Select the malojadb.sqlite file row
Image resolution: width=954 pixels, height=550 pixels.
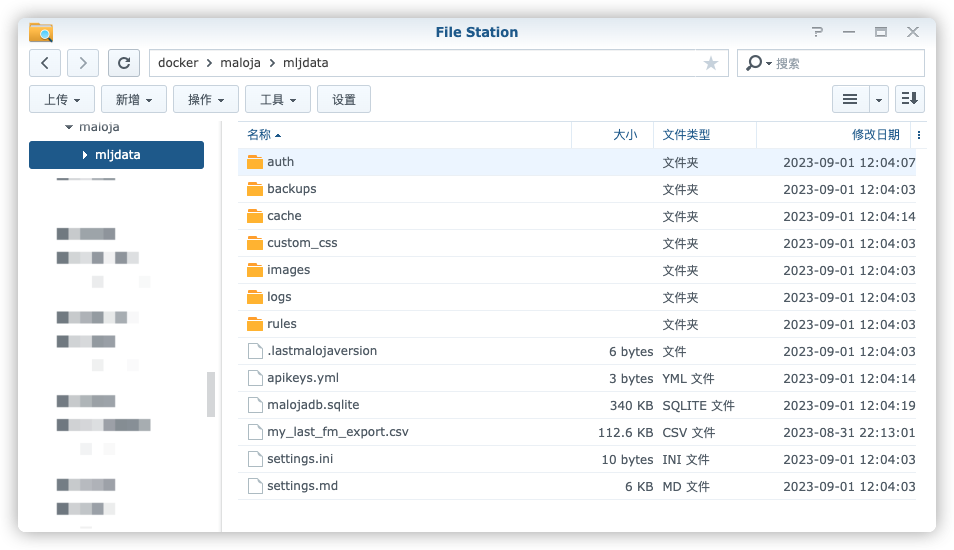[x=577, y=405]
